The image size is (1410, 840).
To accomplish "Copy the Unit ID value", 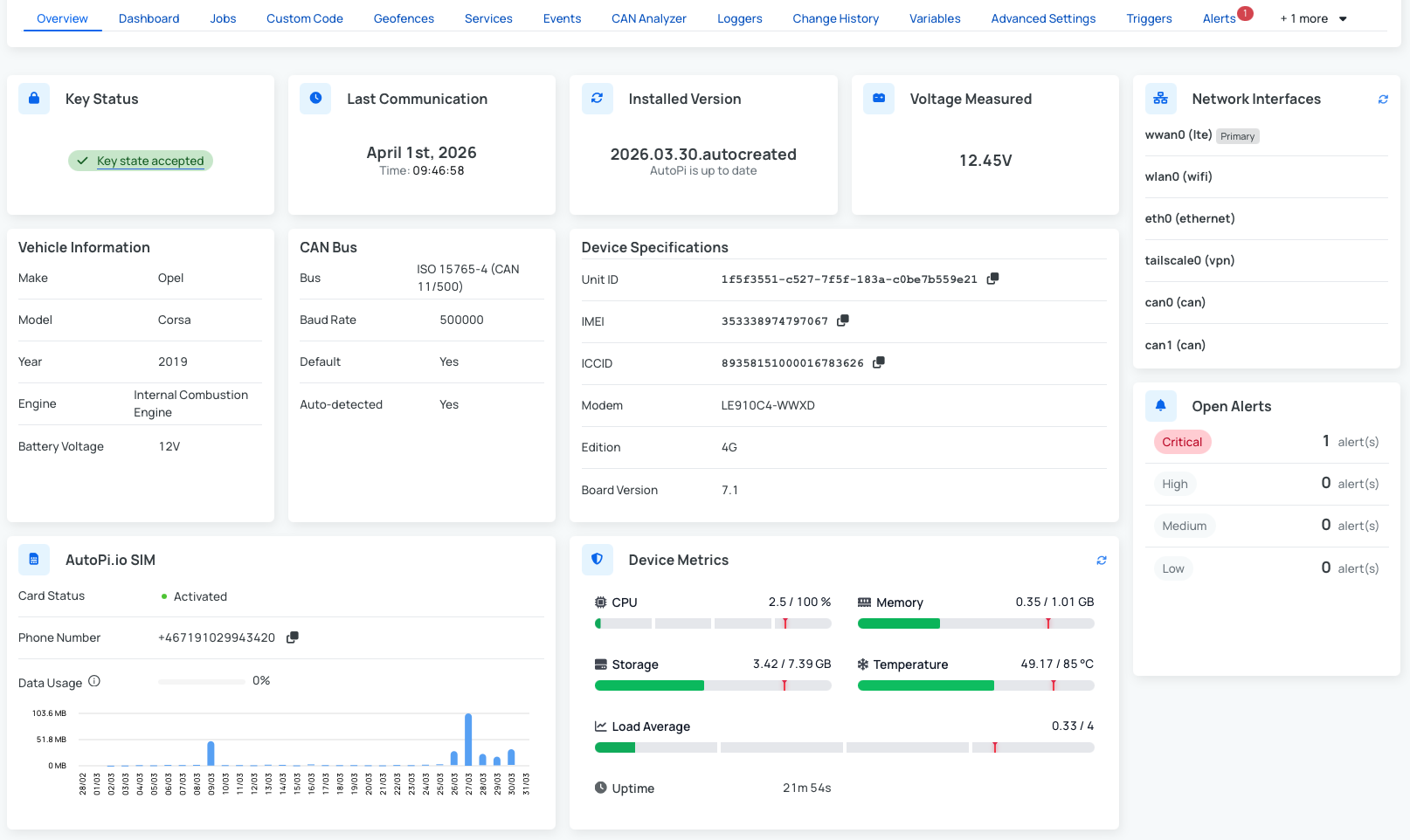I will pos(992,279).
